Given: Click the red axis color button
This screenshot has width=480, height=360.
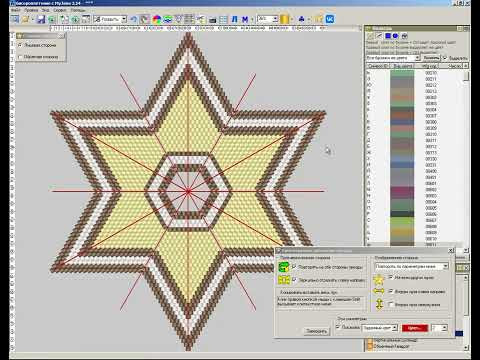Looking at the screenshot, I should coord(415,328).
